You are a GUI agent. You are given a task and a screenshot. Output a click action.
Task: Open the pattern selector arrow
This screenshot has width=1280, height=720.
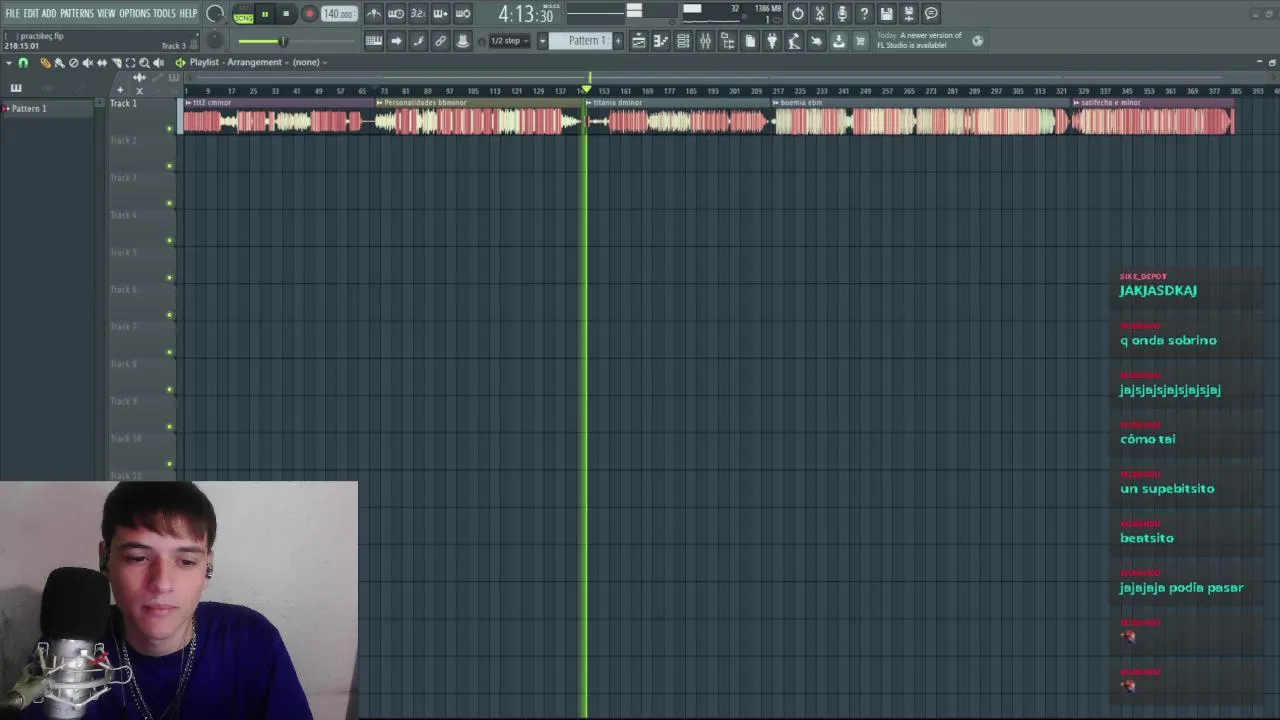pos(543,41)
